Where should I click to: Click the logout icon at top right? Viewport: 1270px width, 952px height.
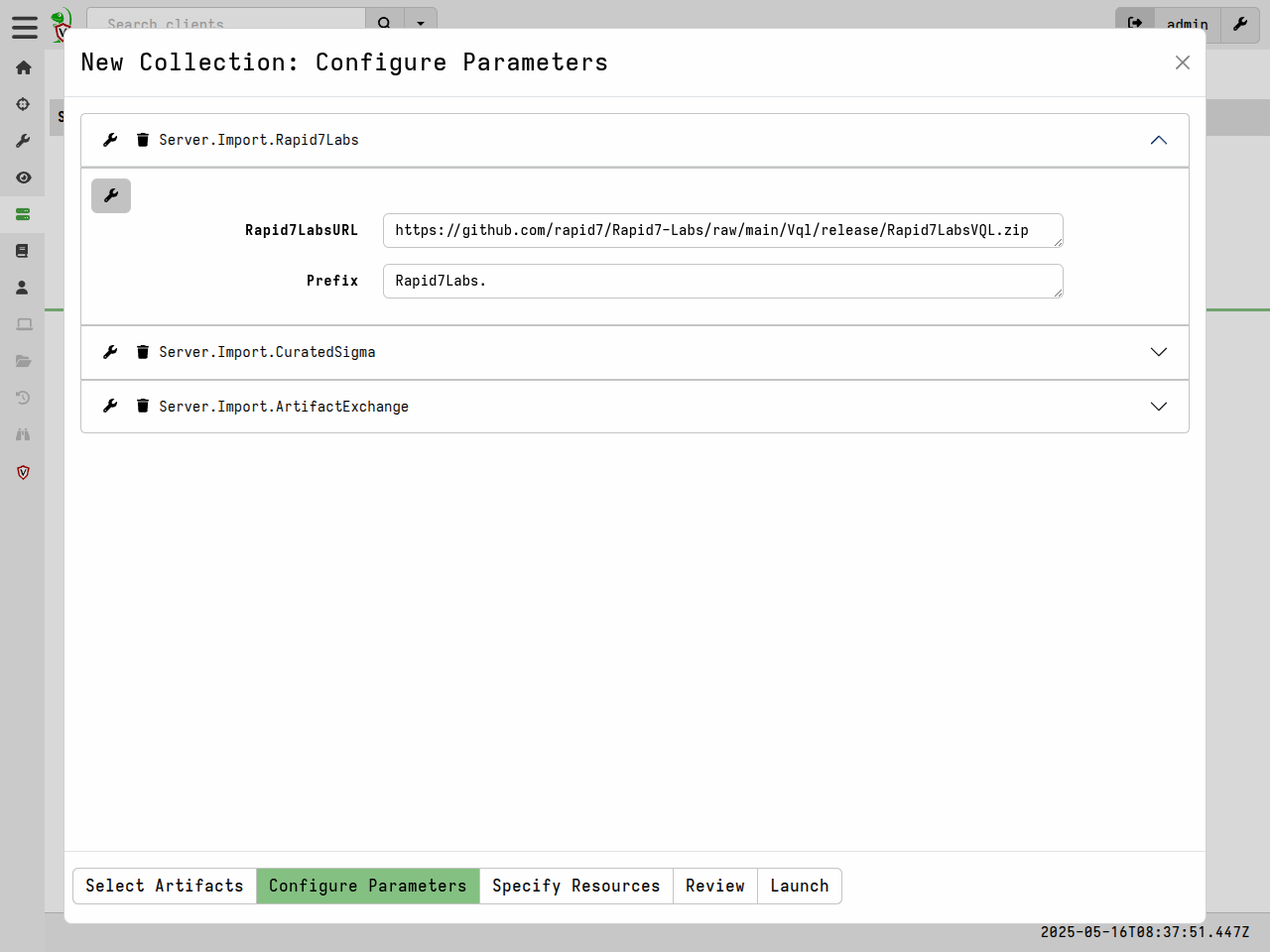pos(1135,22)
